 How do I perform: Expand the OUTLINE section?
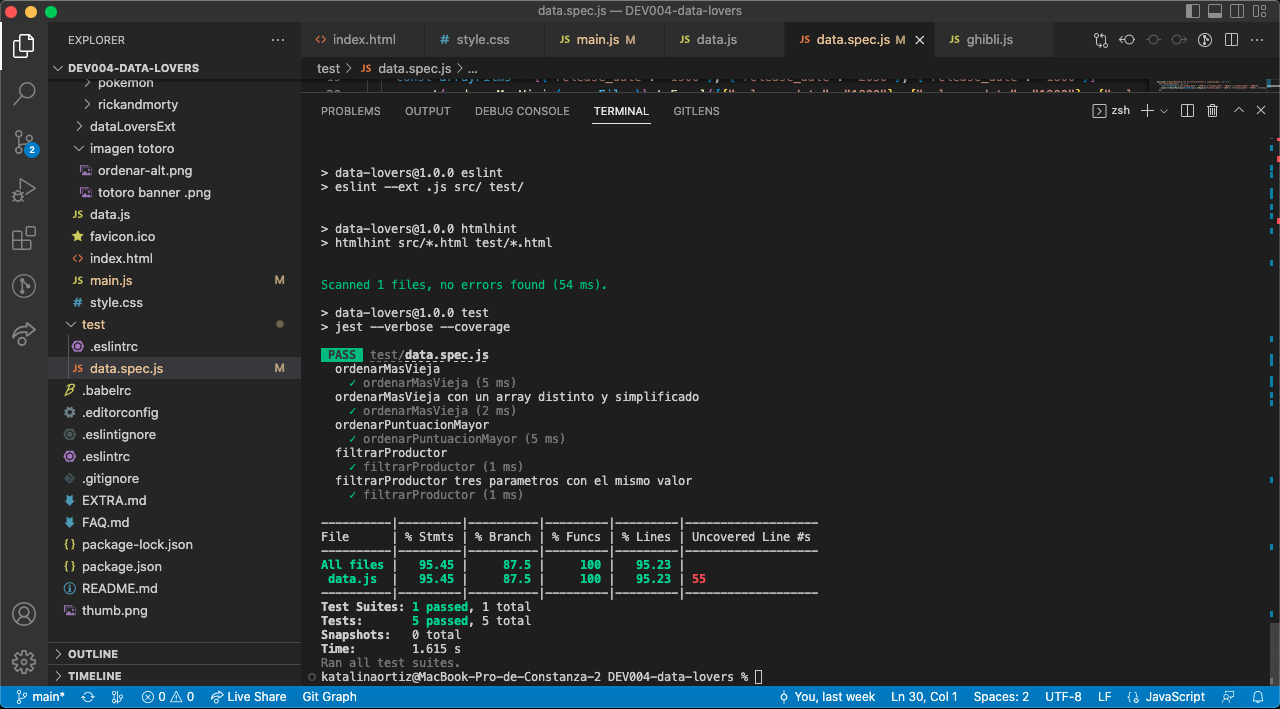pyautogui.click(x=93, y=654)
